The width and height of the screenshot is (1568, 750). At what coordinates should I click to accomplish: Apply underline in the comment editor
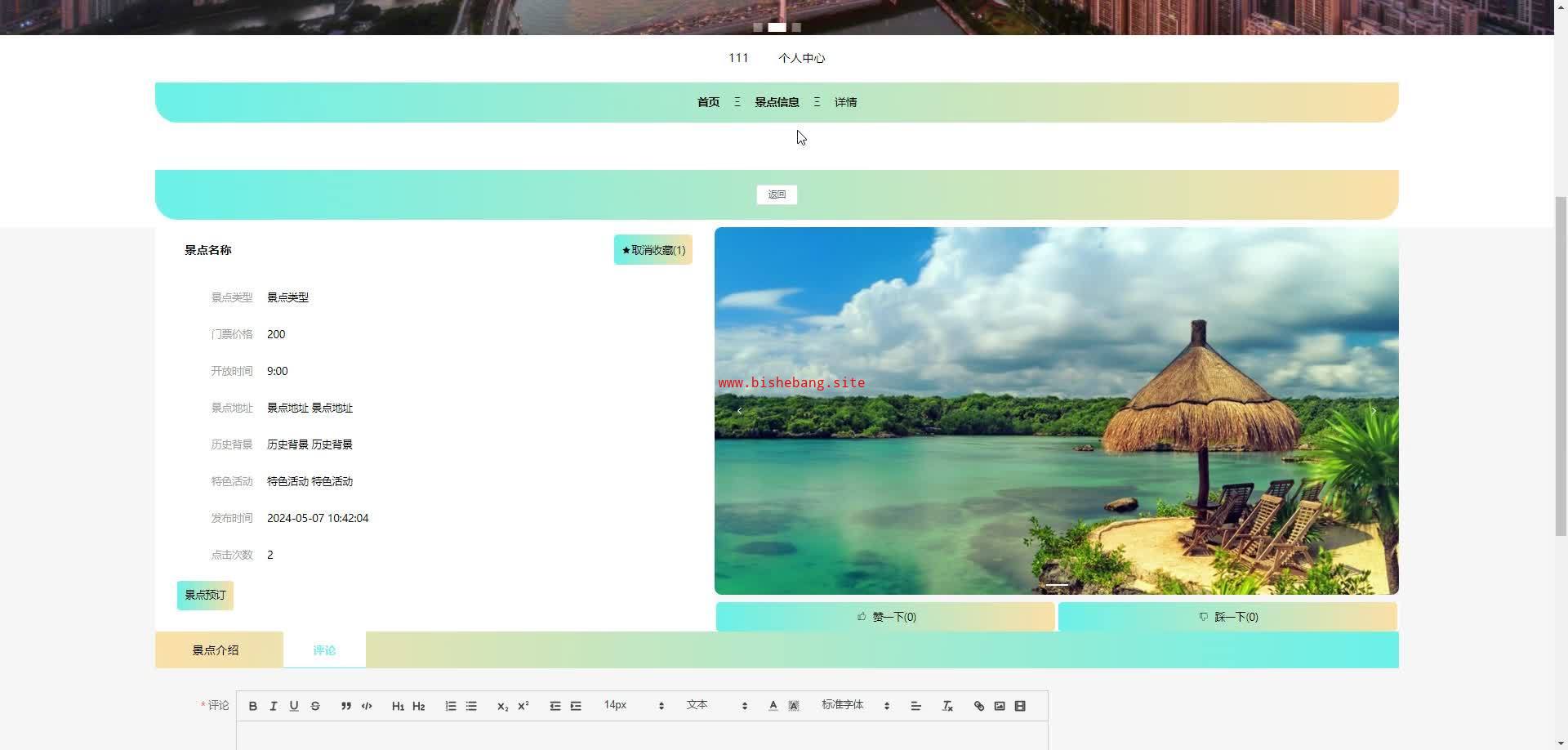coord(294,706)
